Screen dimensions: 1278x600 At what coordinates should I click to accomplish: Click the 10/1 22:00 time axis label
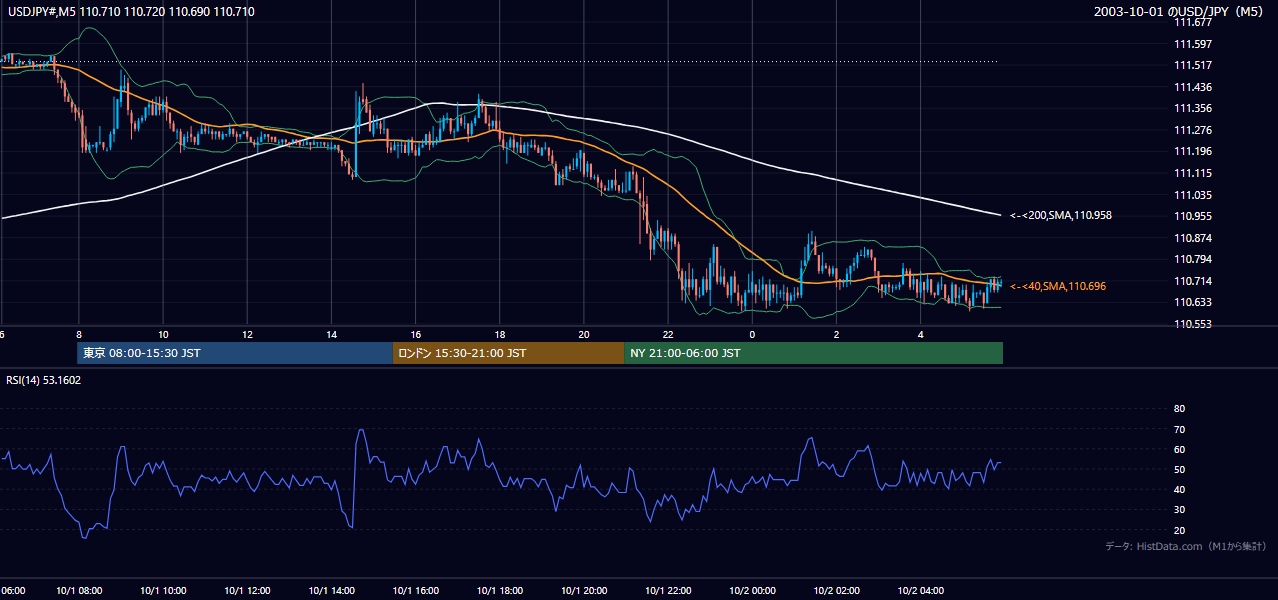[668, 590]
